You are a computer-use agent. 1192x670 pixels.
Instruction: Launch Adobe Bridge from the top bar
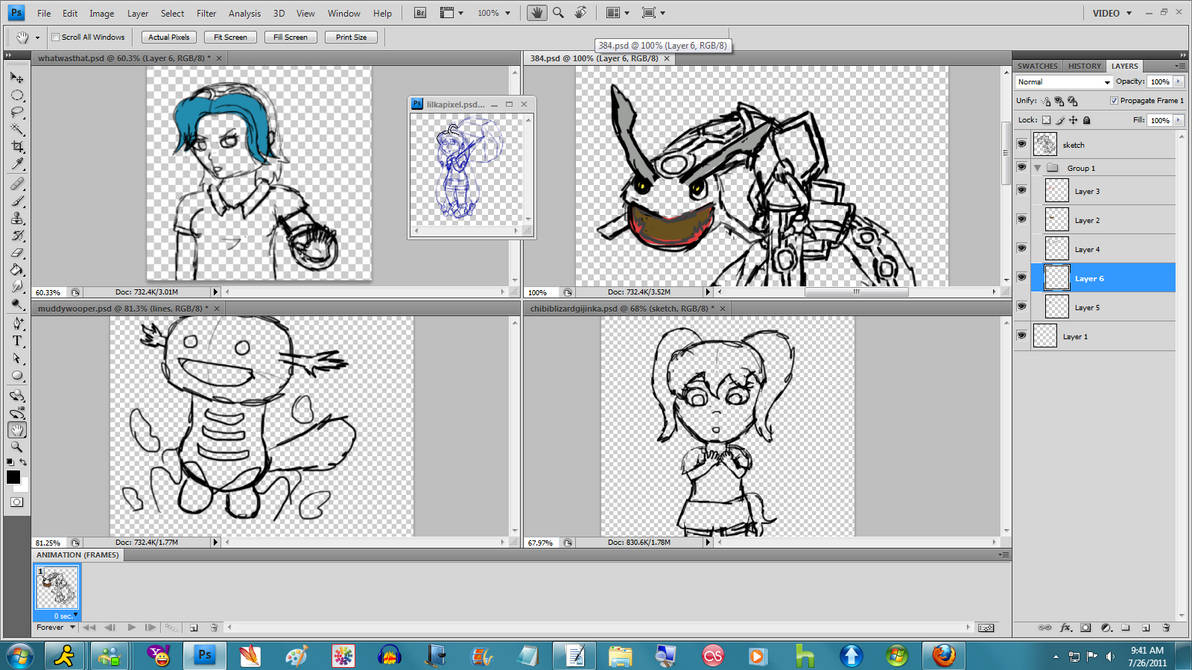[420, 13]
